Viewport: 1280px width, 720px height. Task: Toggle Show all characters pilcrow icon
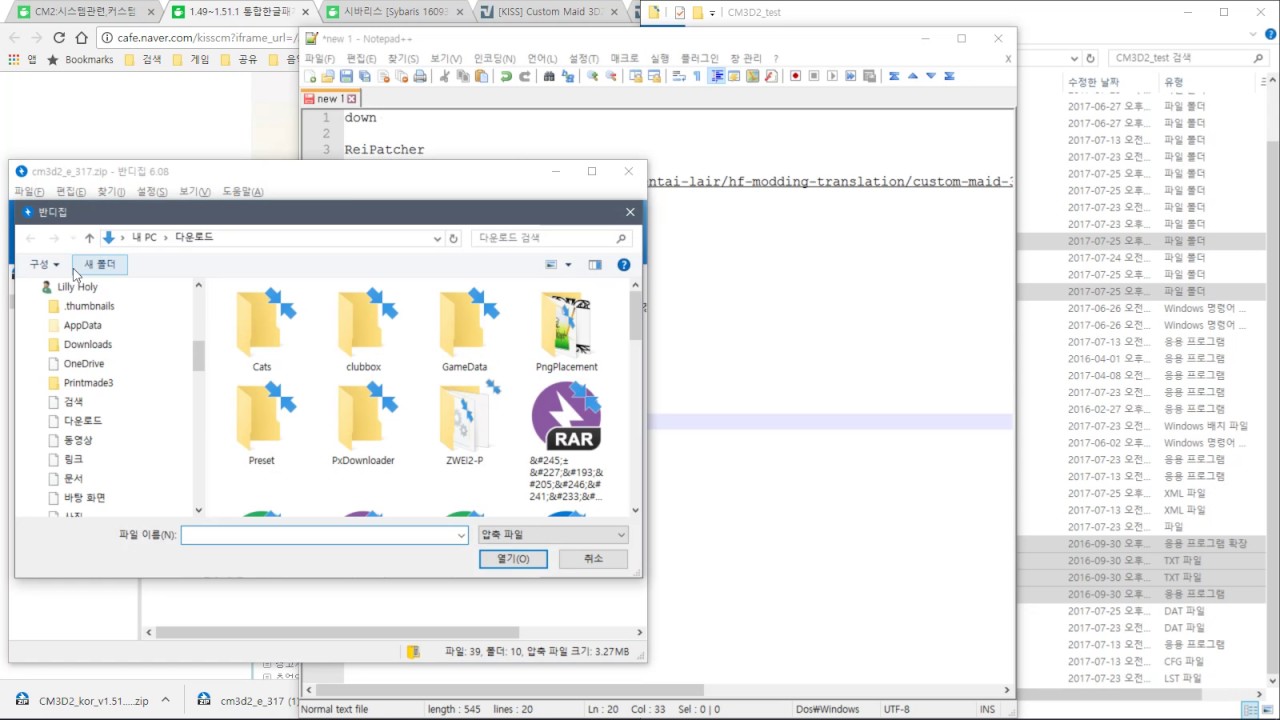(x=697, y=76)
